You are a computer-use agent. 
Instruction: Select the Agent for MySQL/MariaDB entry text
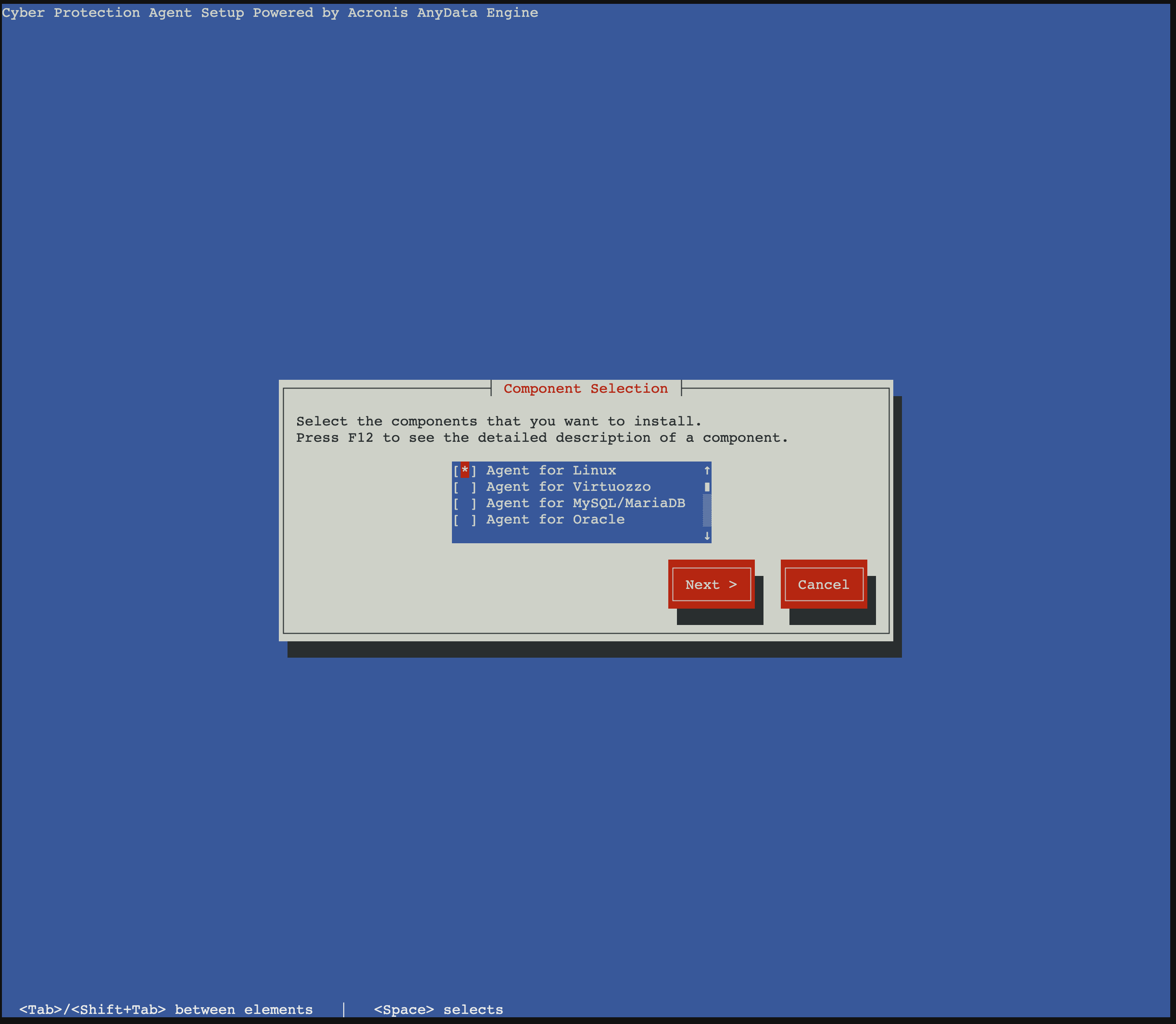point(585,503)
